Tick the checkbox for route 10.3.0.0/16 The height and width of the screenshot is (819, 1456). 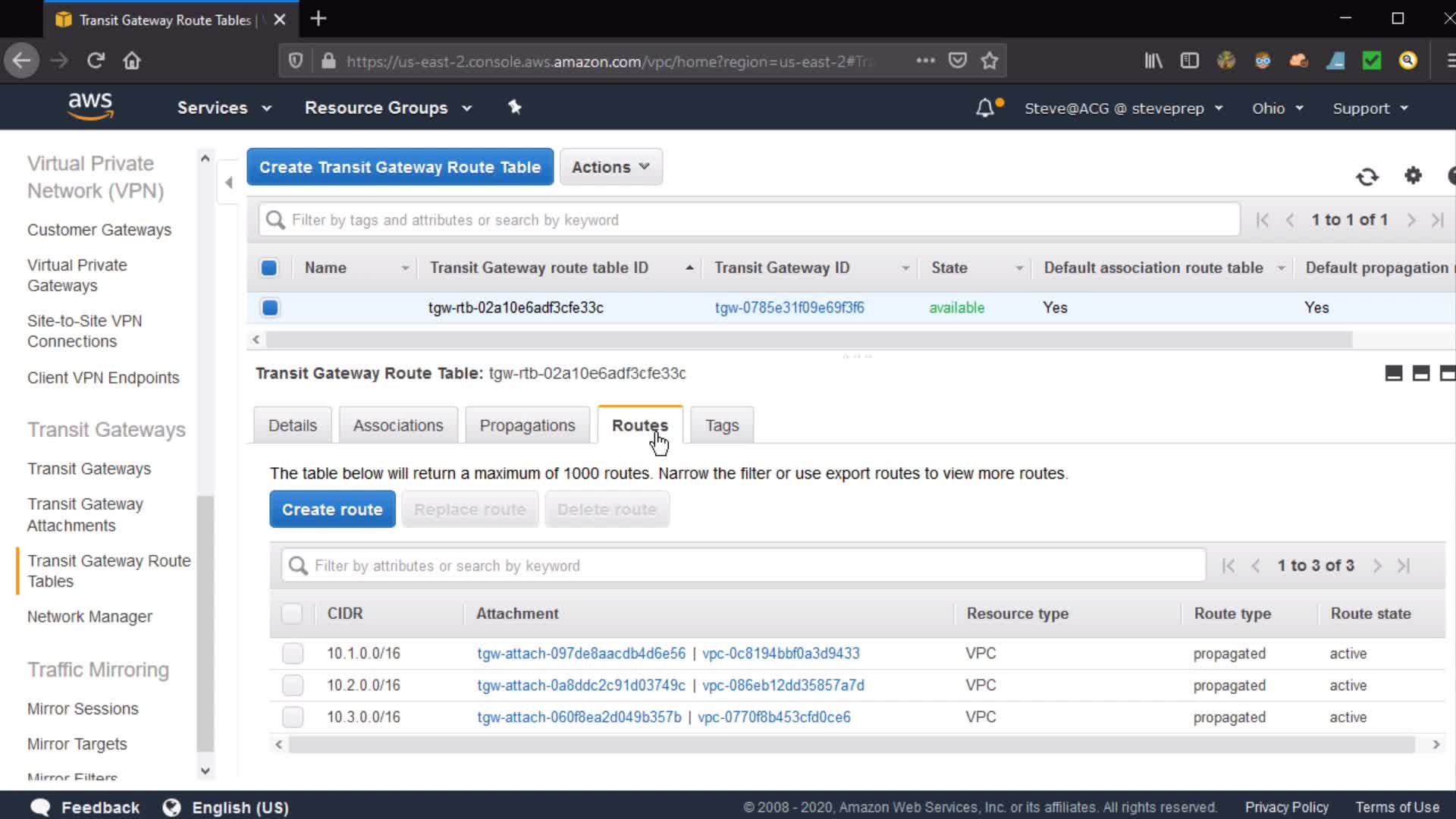coord(293,717)
